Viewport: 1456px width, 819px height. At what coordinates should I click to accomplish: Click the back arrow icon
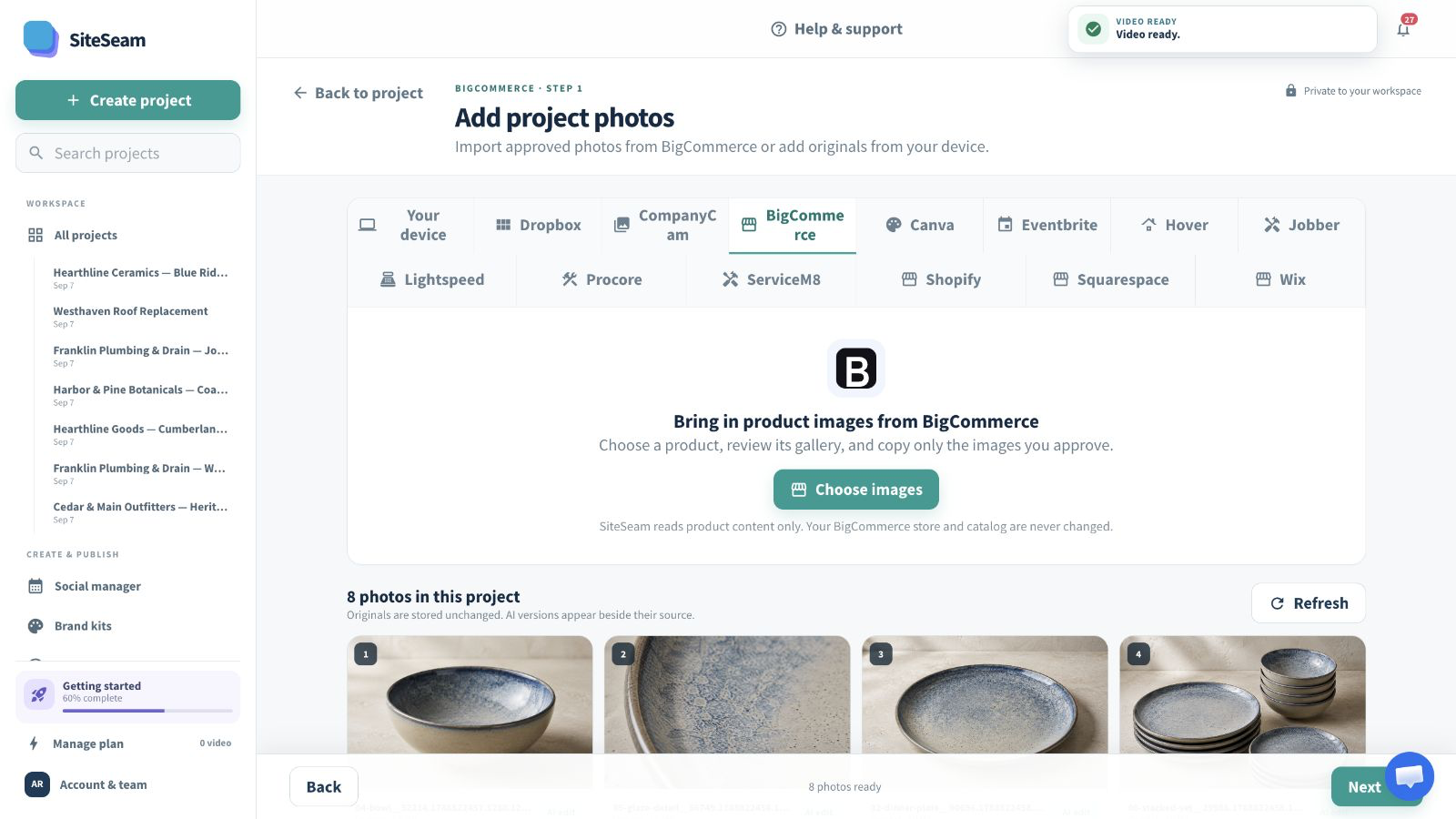(x=300, y=93)
